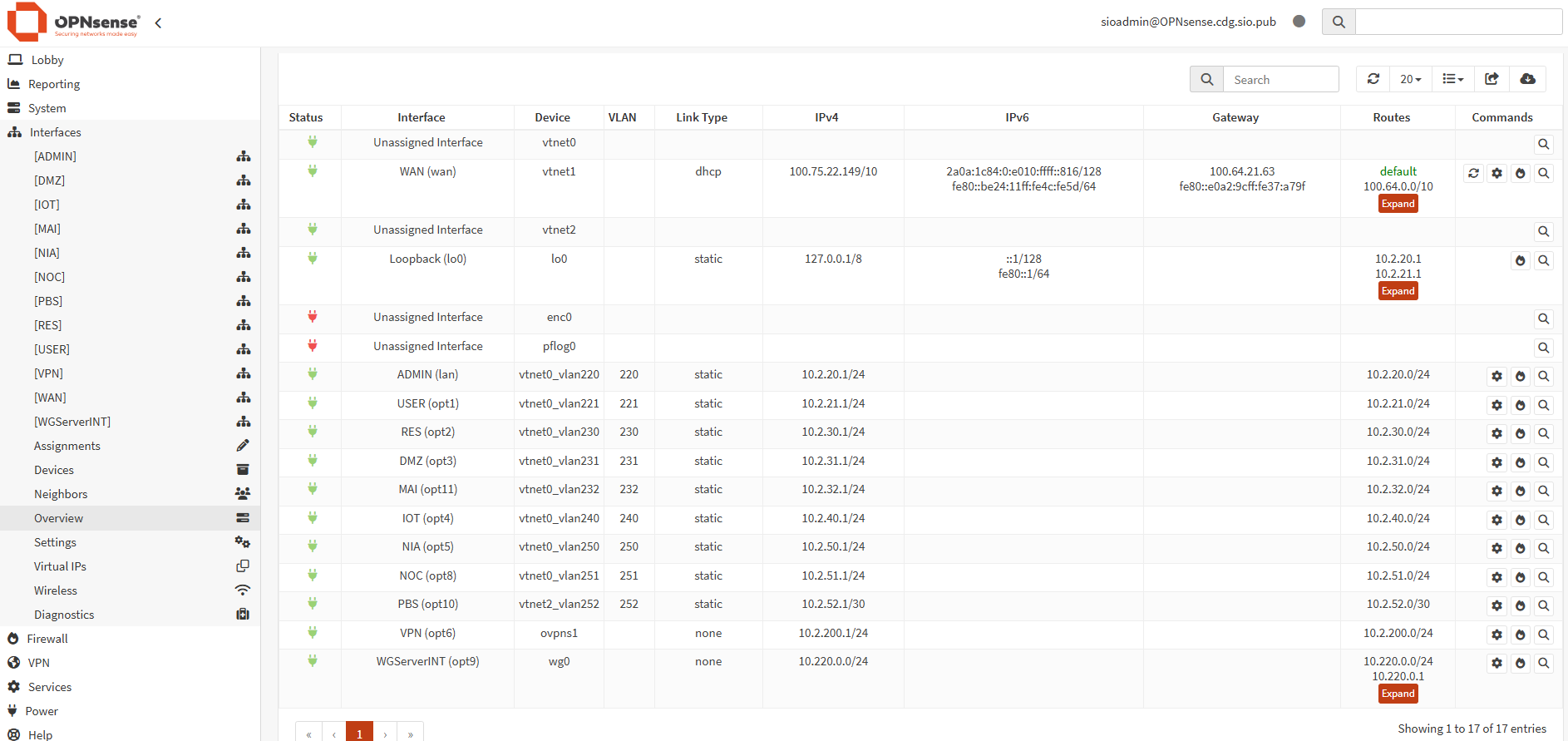Open the Firewall menu
The image size is (1568, 741).
130,639
